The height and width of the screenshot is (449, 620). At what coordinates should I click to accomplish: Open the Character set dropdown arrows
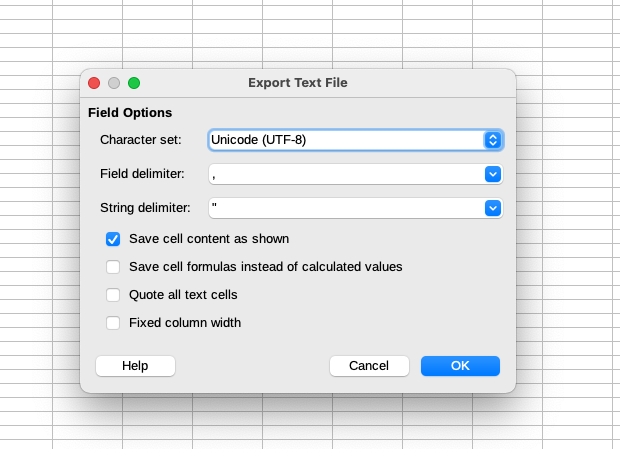492,140
